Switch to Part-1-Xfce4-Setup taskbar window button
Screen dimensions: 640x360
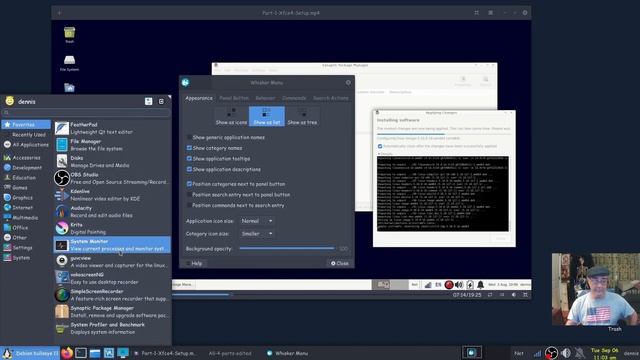tap(165, 353)
